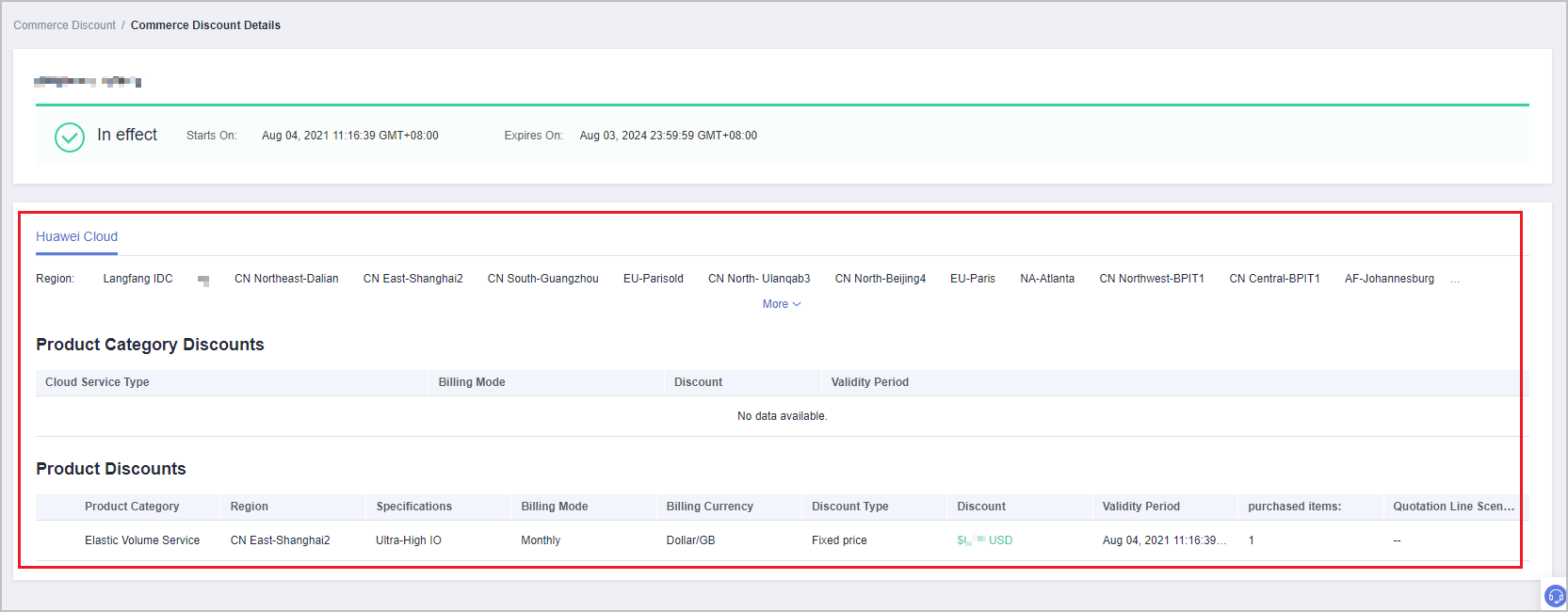Click the Starts On date value
The width and height of the screenshot is (1568, 612).
click(x=350, y=136)
